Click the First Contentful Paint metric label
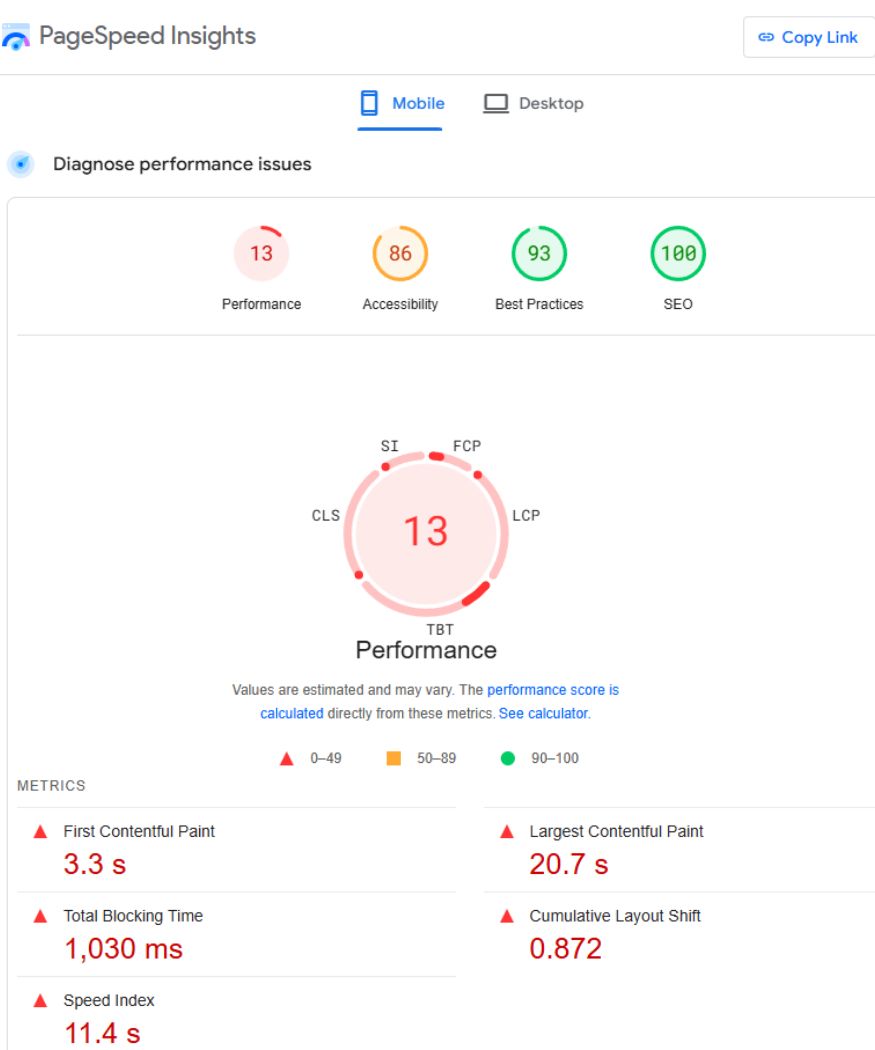The height and width of the screenshot is (1050, 875). pos(139,831)
